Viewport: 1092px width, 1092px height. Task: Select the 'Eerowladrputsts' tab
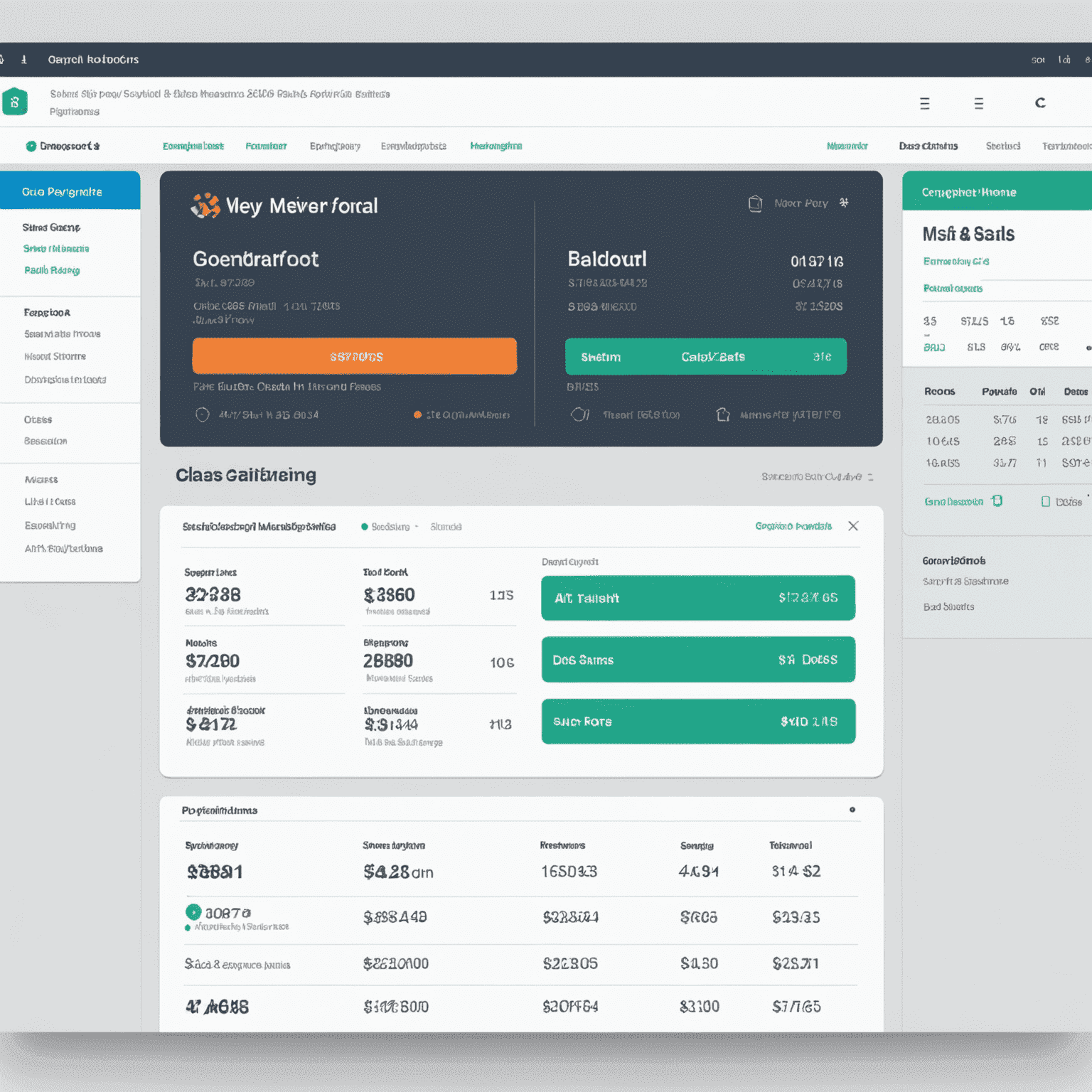[414, 146]
